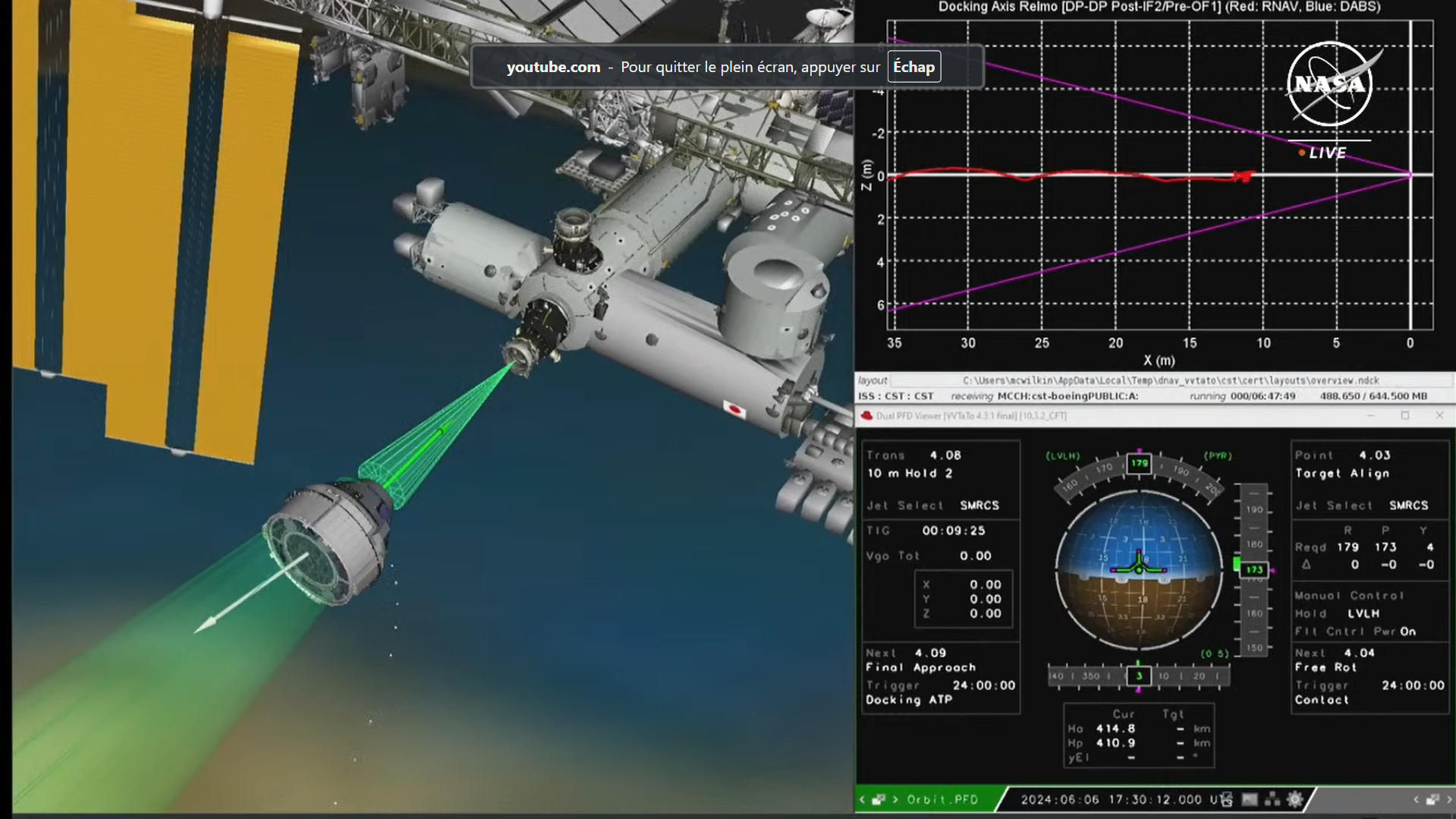This screenshot has width=1456, height=819.
Task: Click the picture icon in the PFD status bar
Action: coord(1250,799)
